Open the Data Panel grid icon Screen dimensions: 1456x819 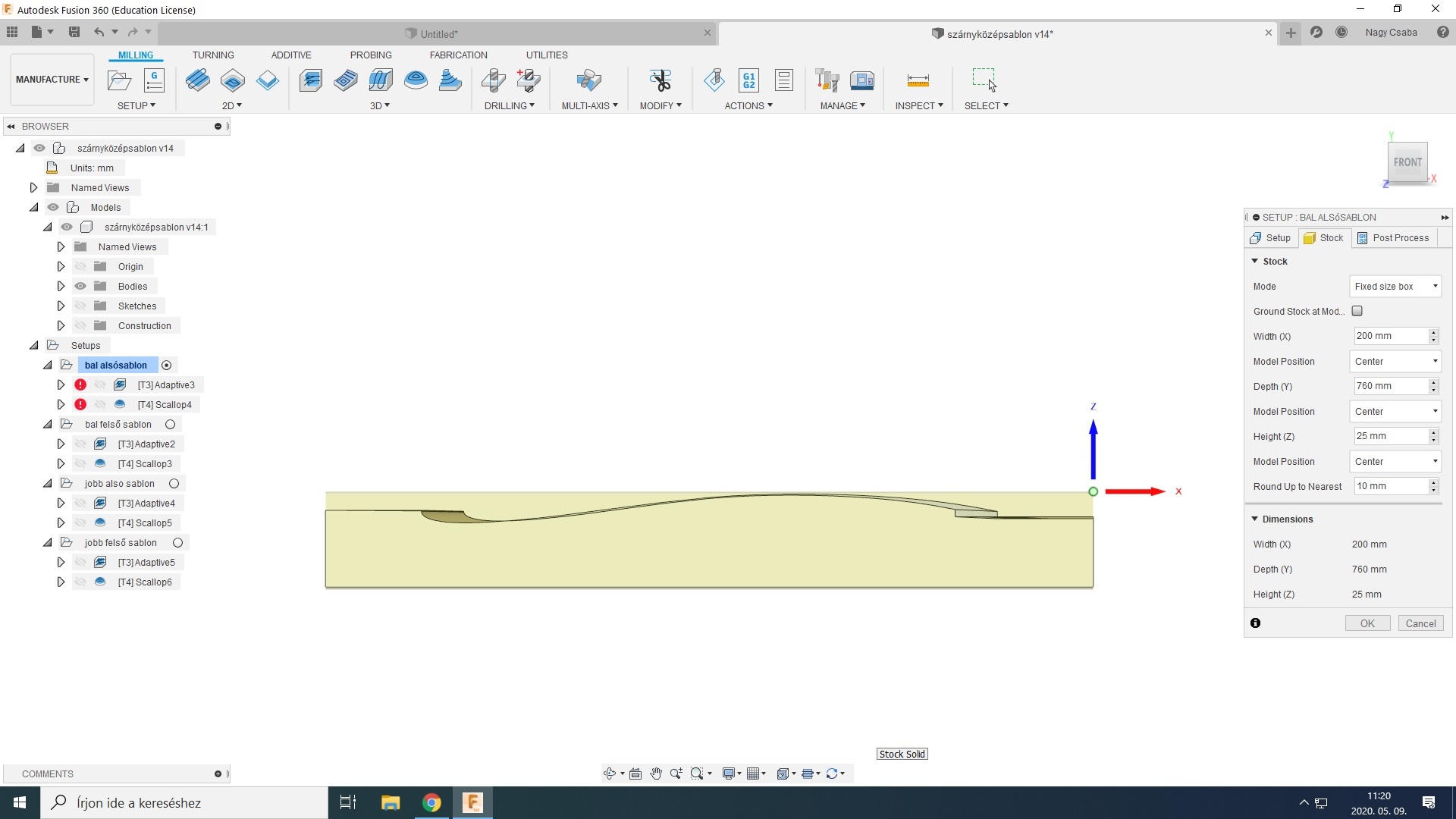point(12,32)
